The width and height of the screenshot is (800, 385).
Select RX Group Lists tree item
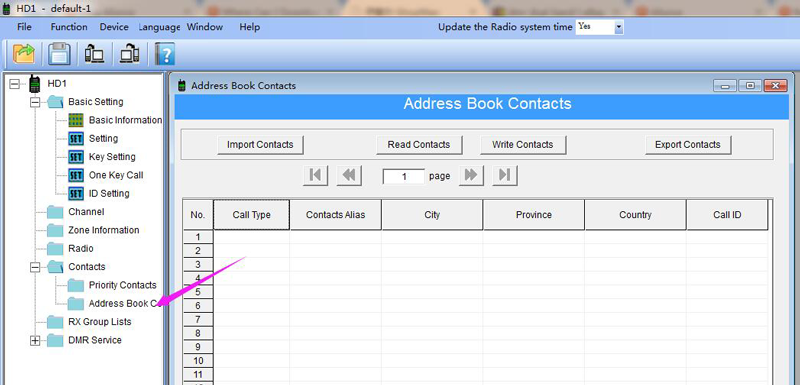coord(99,322)
